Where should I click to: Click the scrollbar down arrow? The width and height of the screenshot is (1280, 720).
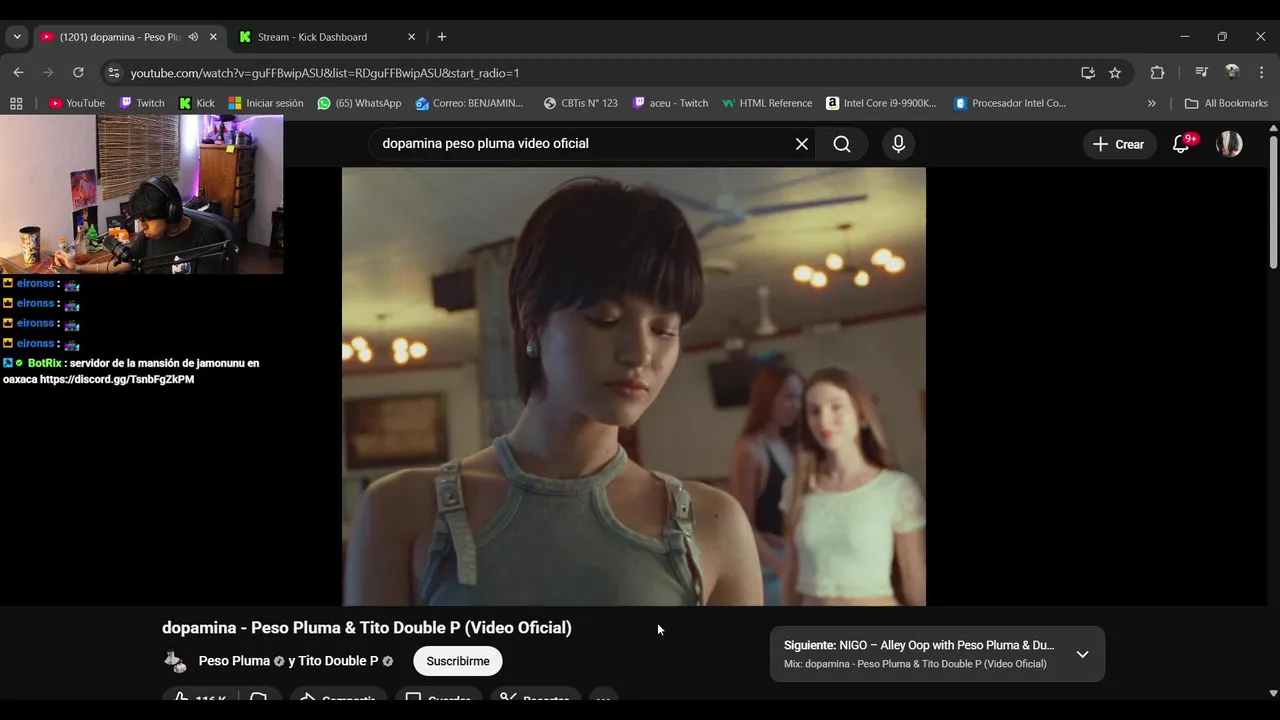(x=1273, y=693)
